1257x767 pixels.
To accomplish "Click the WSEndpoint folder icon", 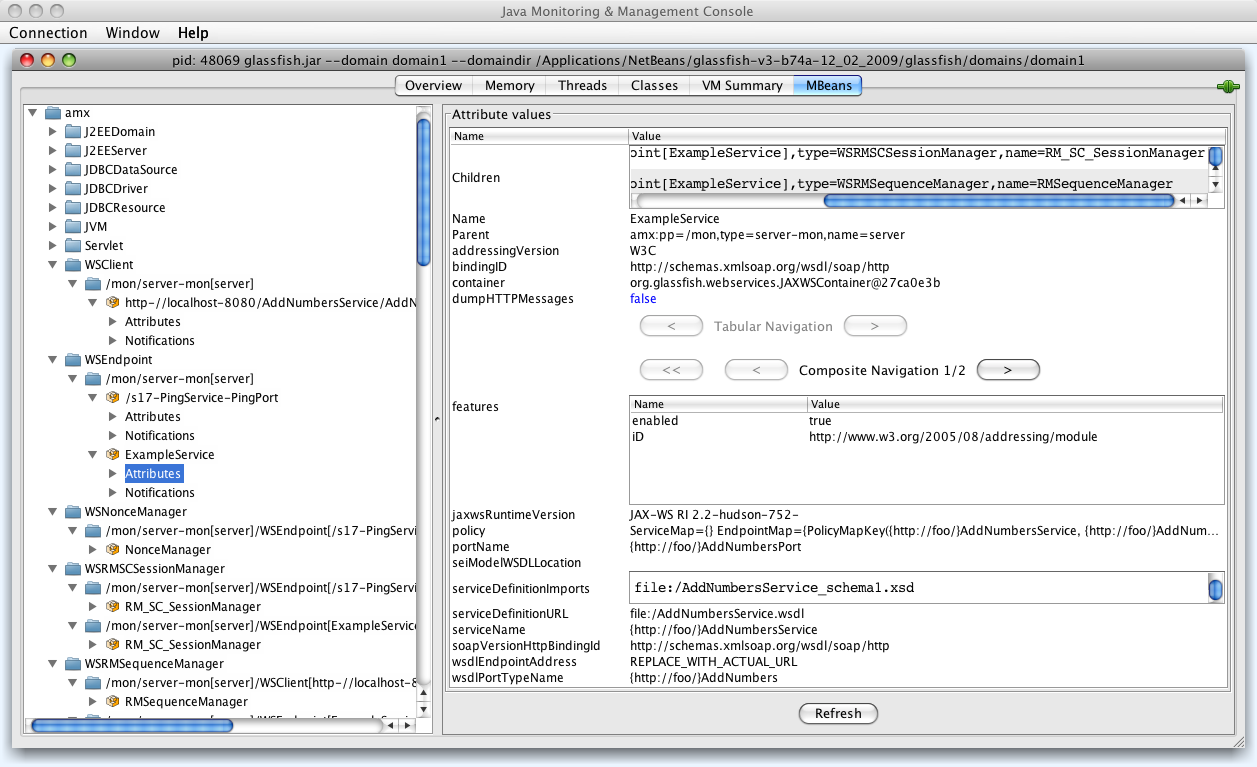I will point(72,360).
